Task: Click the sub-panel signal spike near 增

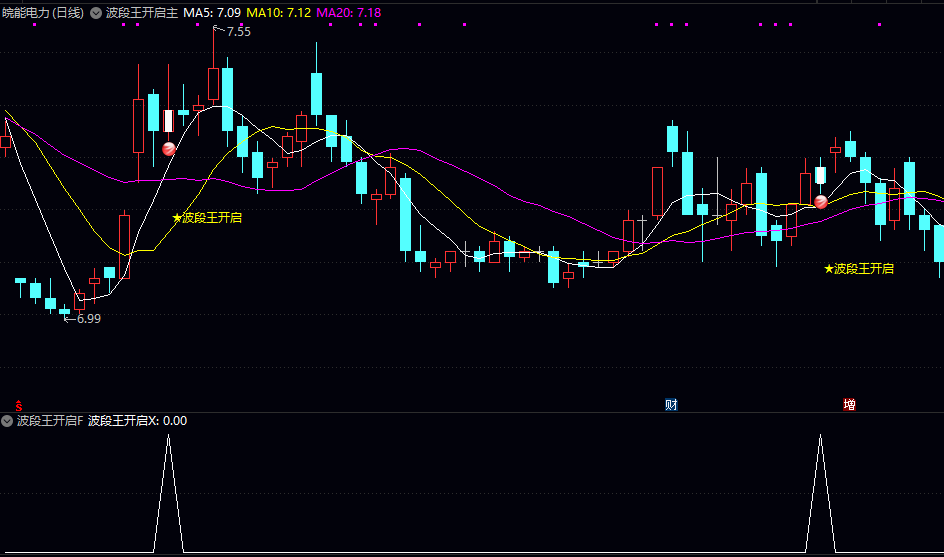Action: point(821,493)
